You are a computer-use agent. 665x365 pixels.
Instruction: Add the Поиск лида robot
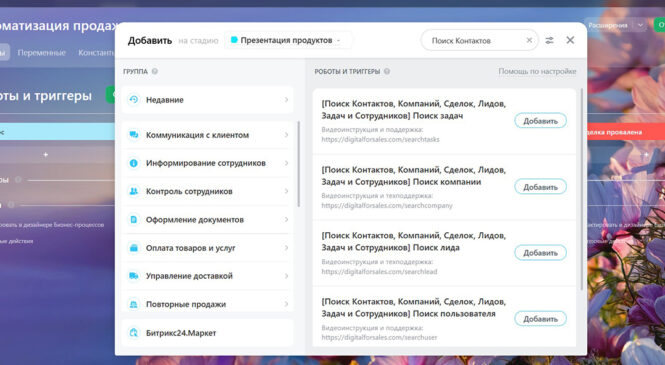coord(540,253)
